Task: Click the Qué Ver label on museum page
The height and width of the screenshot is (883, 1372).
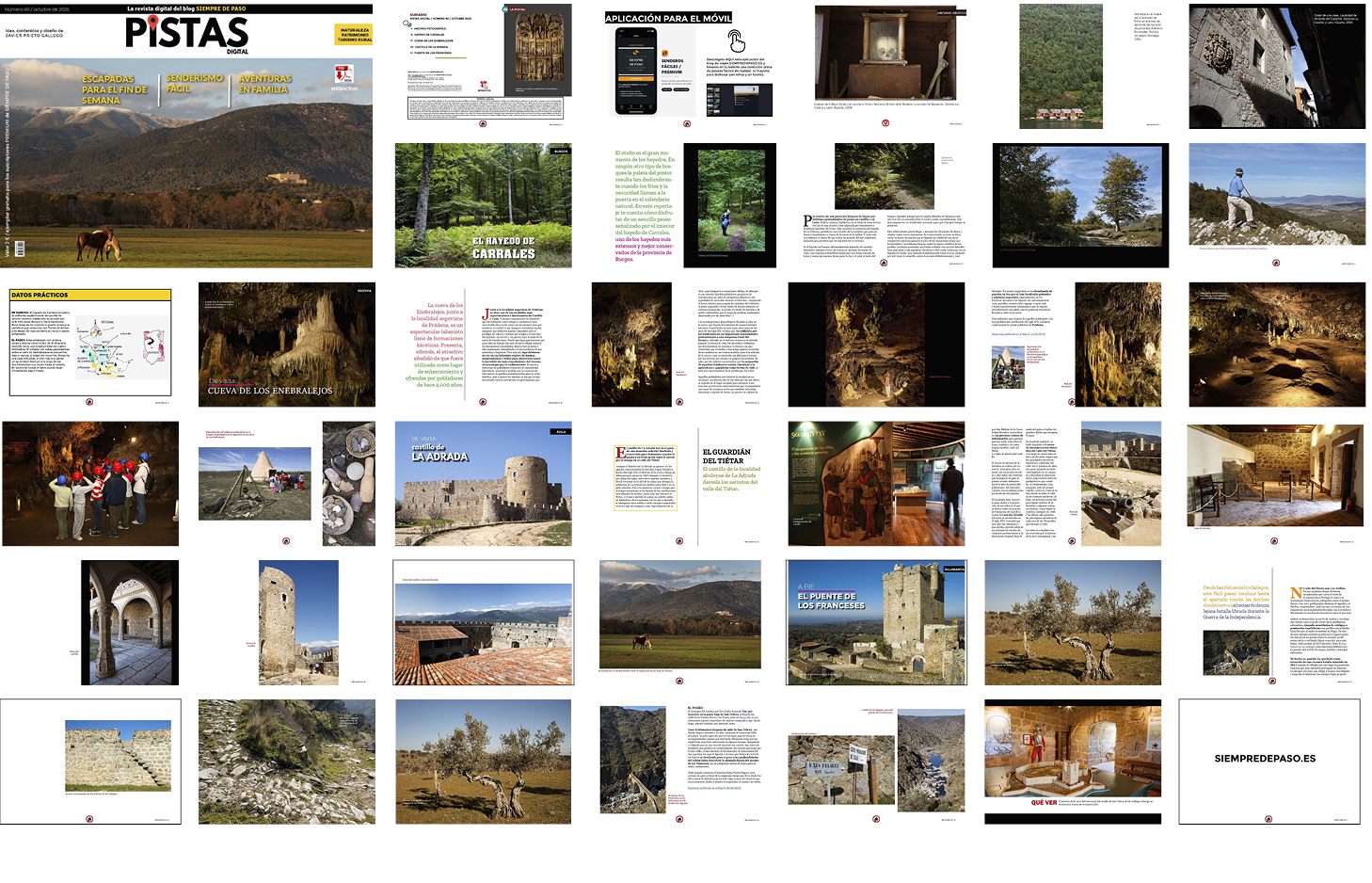Action: click(x=1043, y=803)
